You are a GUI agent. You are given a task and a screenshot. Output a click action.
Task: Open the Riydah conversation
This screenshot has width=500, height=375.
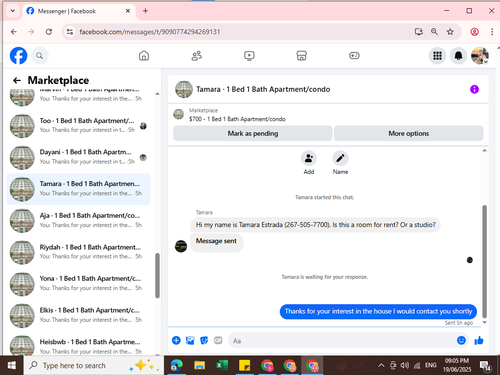click(x=78, y=252)
